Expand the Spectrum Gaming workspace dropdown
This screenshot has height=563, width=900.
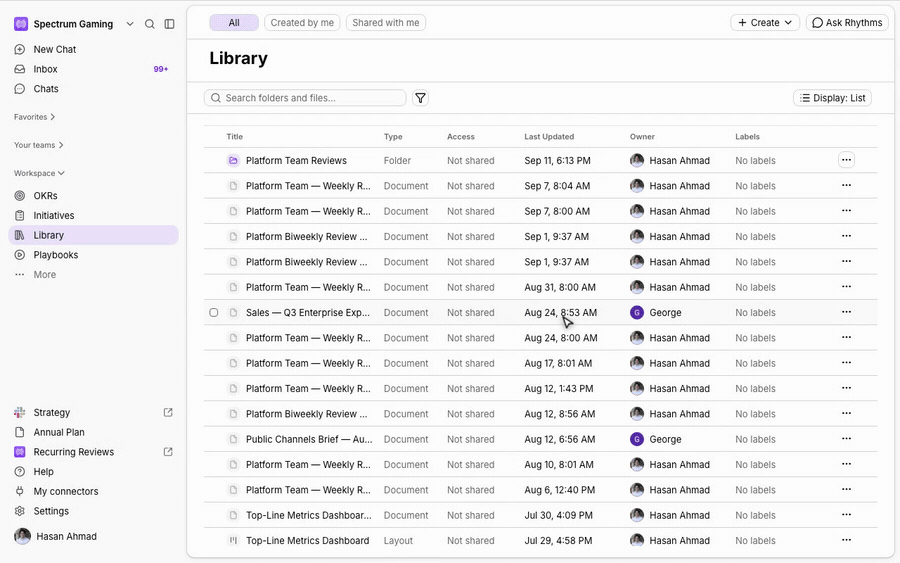(x=130, y=24)
